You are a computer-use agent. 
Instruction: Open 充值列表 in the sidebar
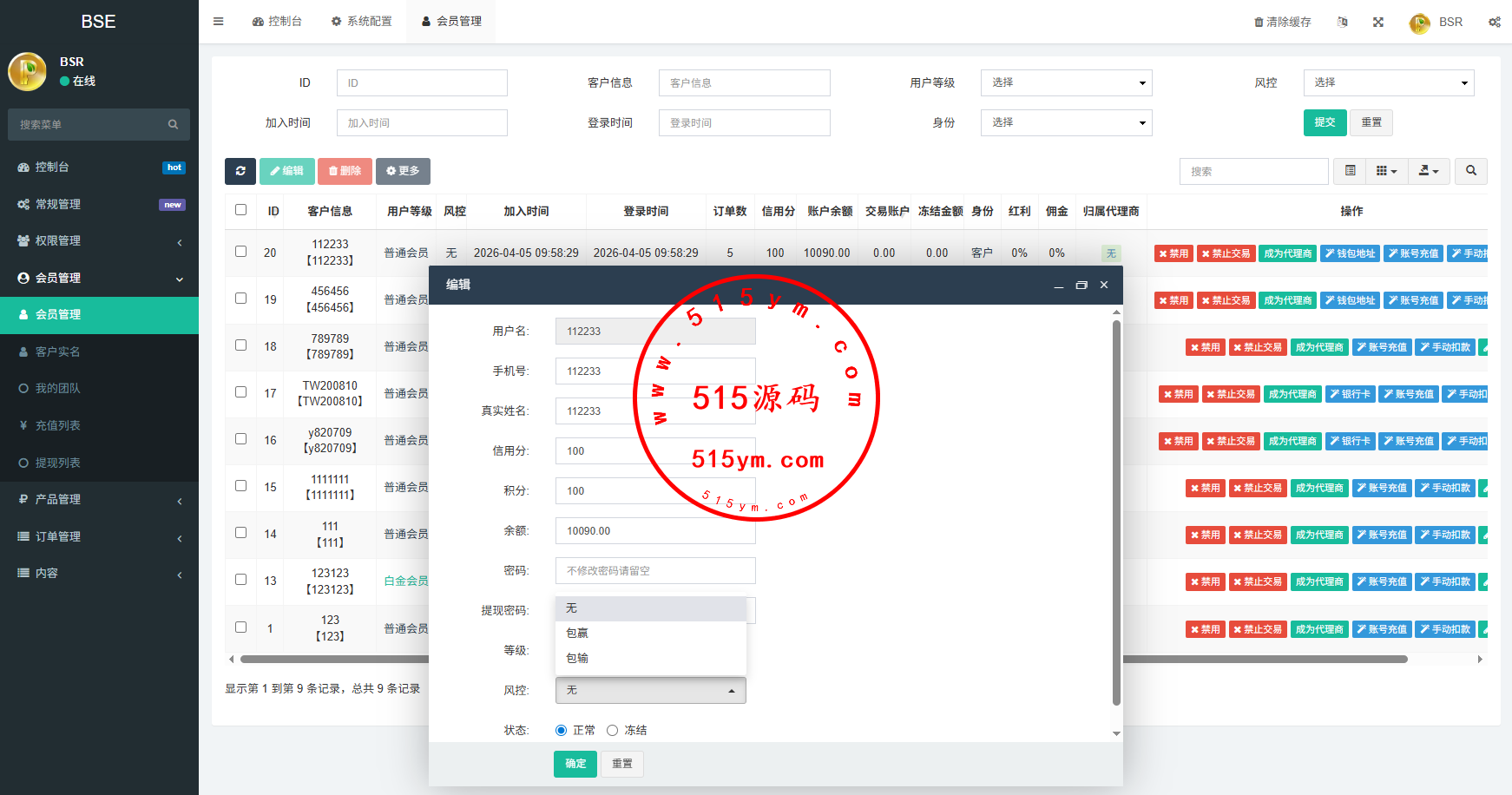58,426
